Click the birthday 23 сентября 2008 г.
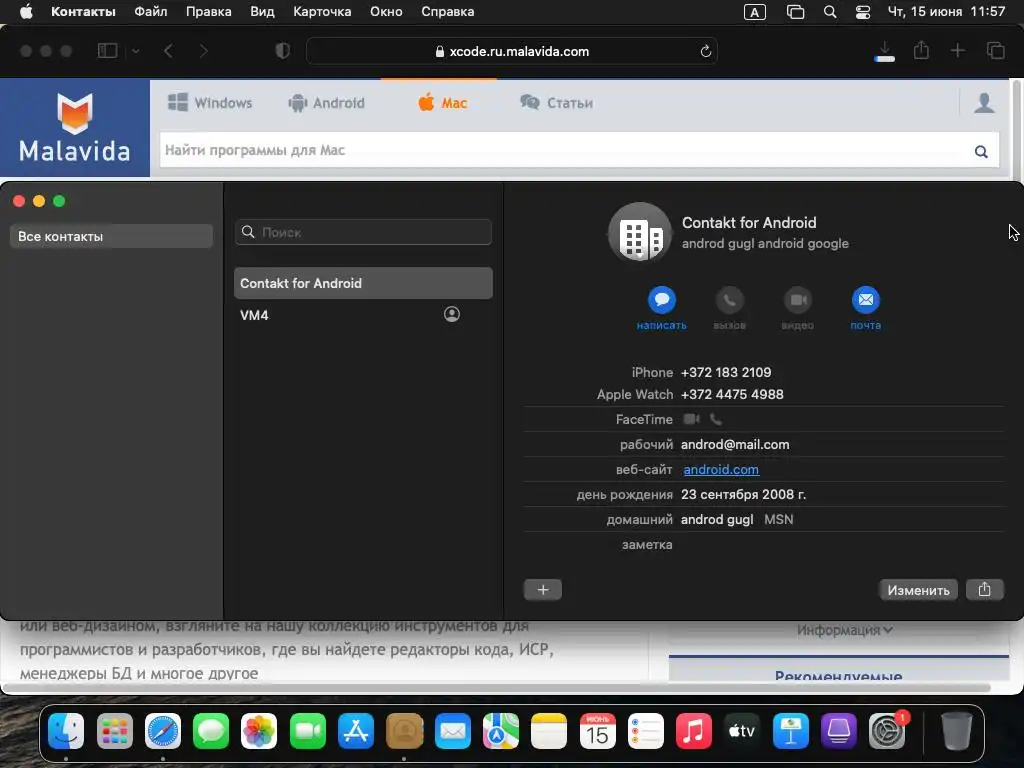The image size is (1024, 768). (x=743, y=494)
